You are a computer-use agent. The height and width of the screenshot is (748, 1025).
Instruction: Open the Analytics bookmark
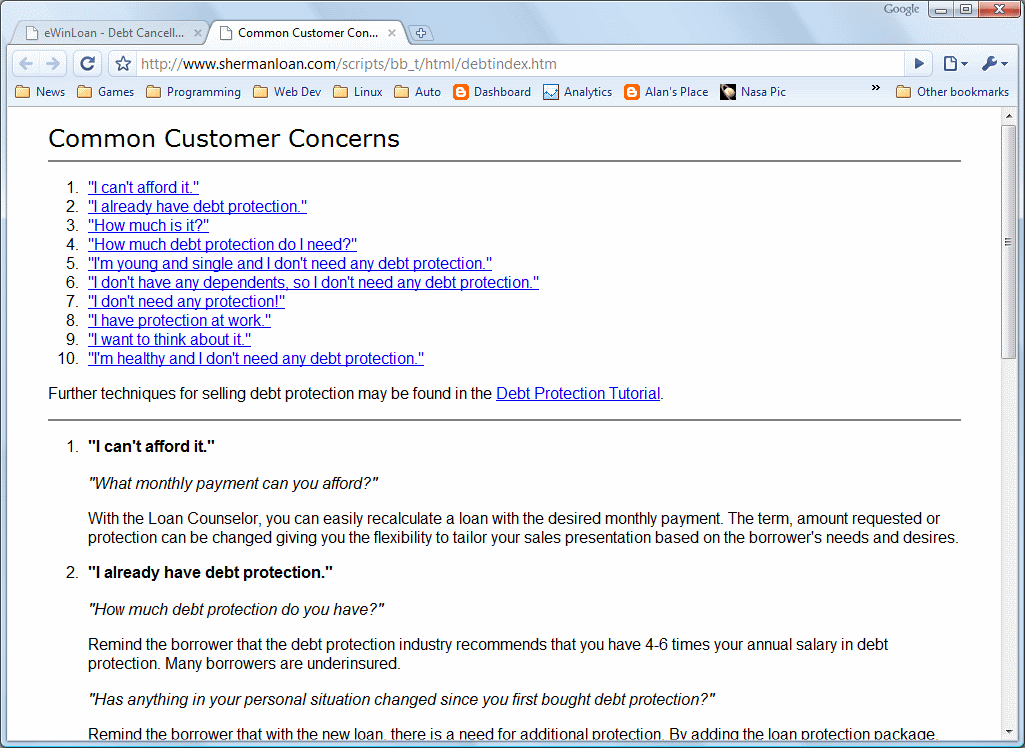point(578,92)
